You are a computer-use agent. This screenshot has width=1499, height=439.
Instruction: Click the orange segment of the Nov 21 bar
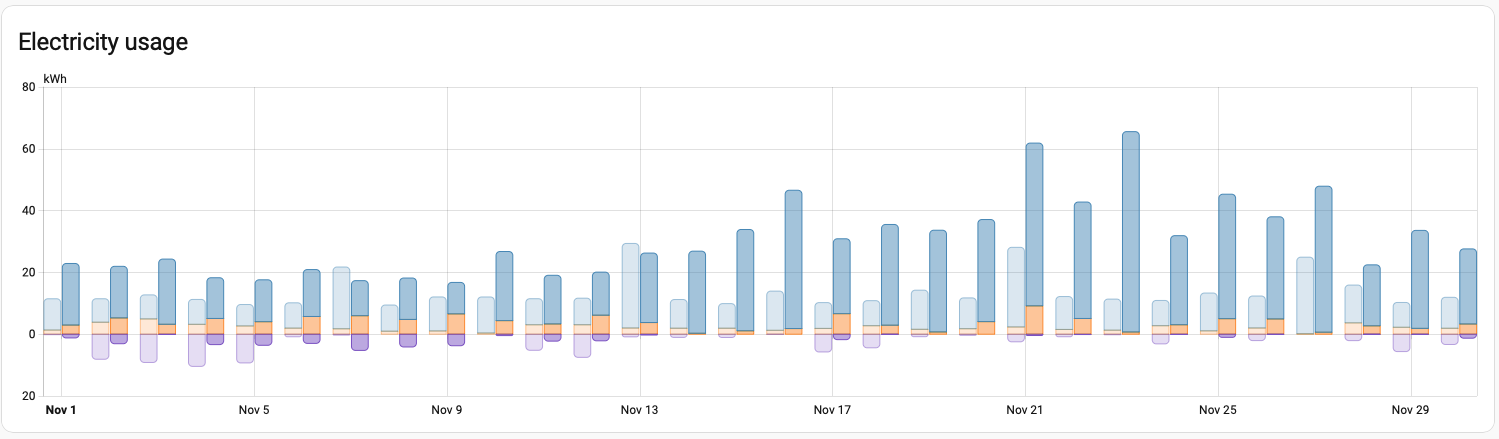coord(1034,319)
